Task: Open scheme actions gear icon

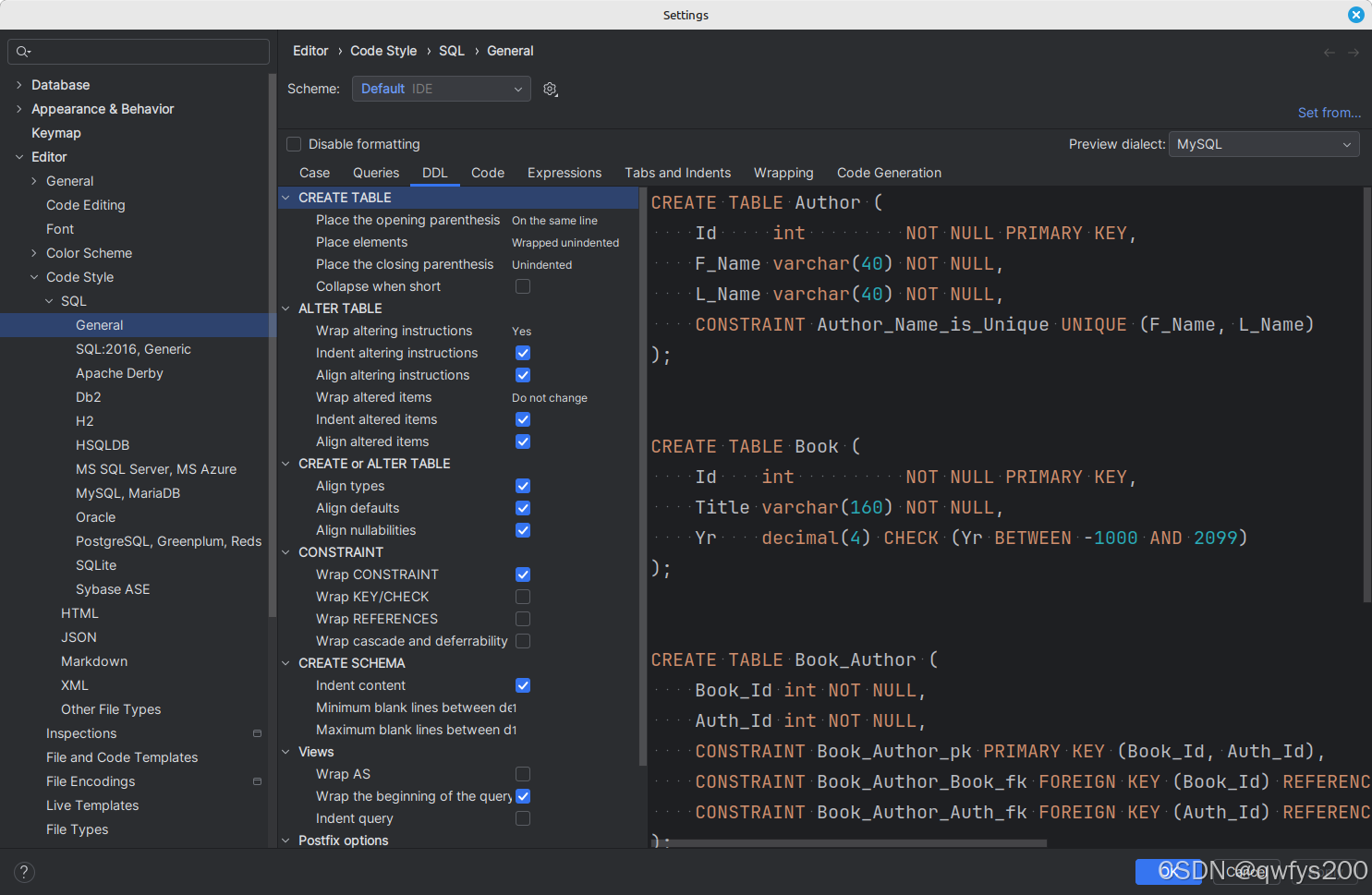Action: click(551, 89)
